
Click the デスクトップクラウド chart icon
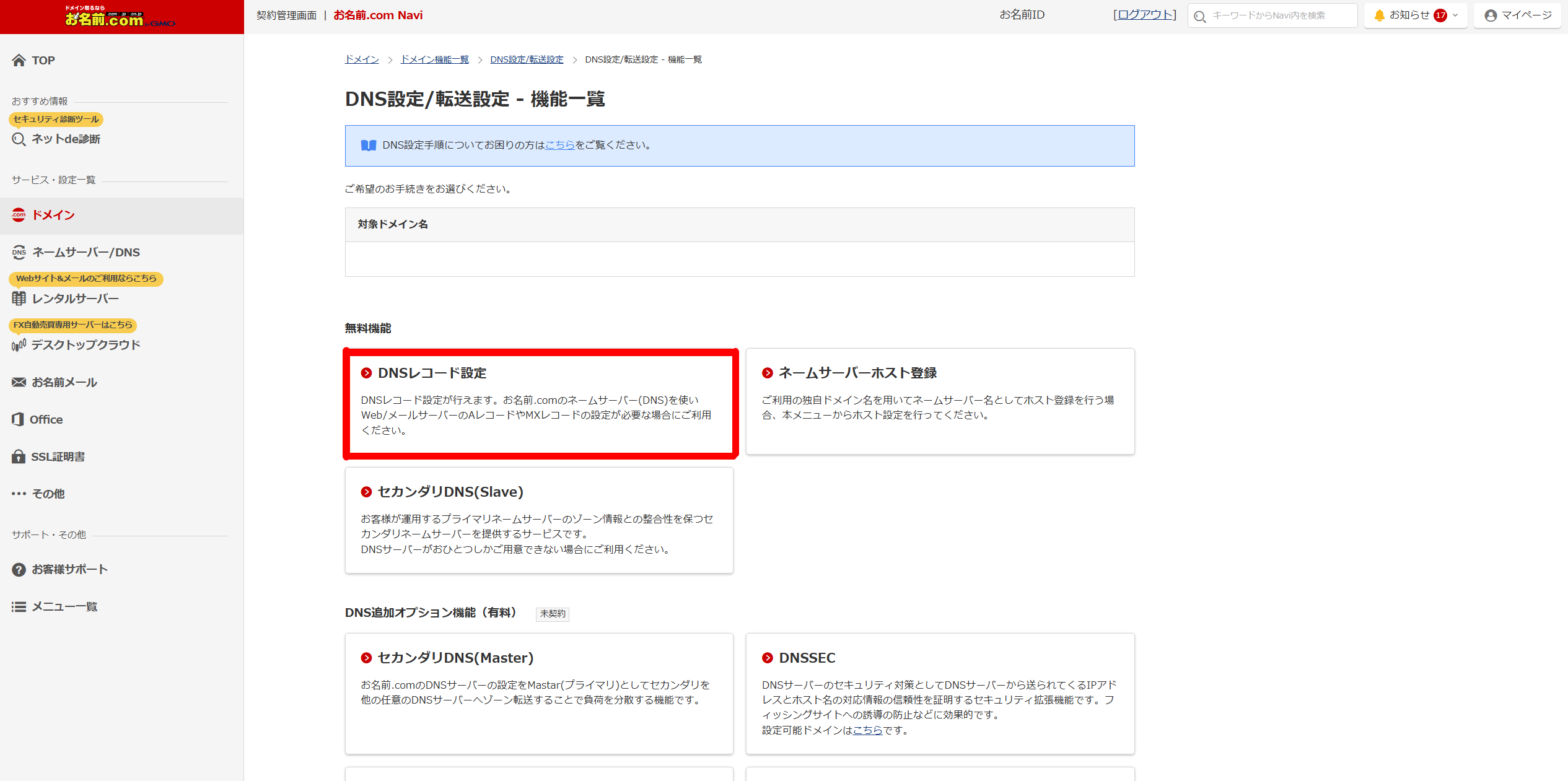19,345
